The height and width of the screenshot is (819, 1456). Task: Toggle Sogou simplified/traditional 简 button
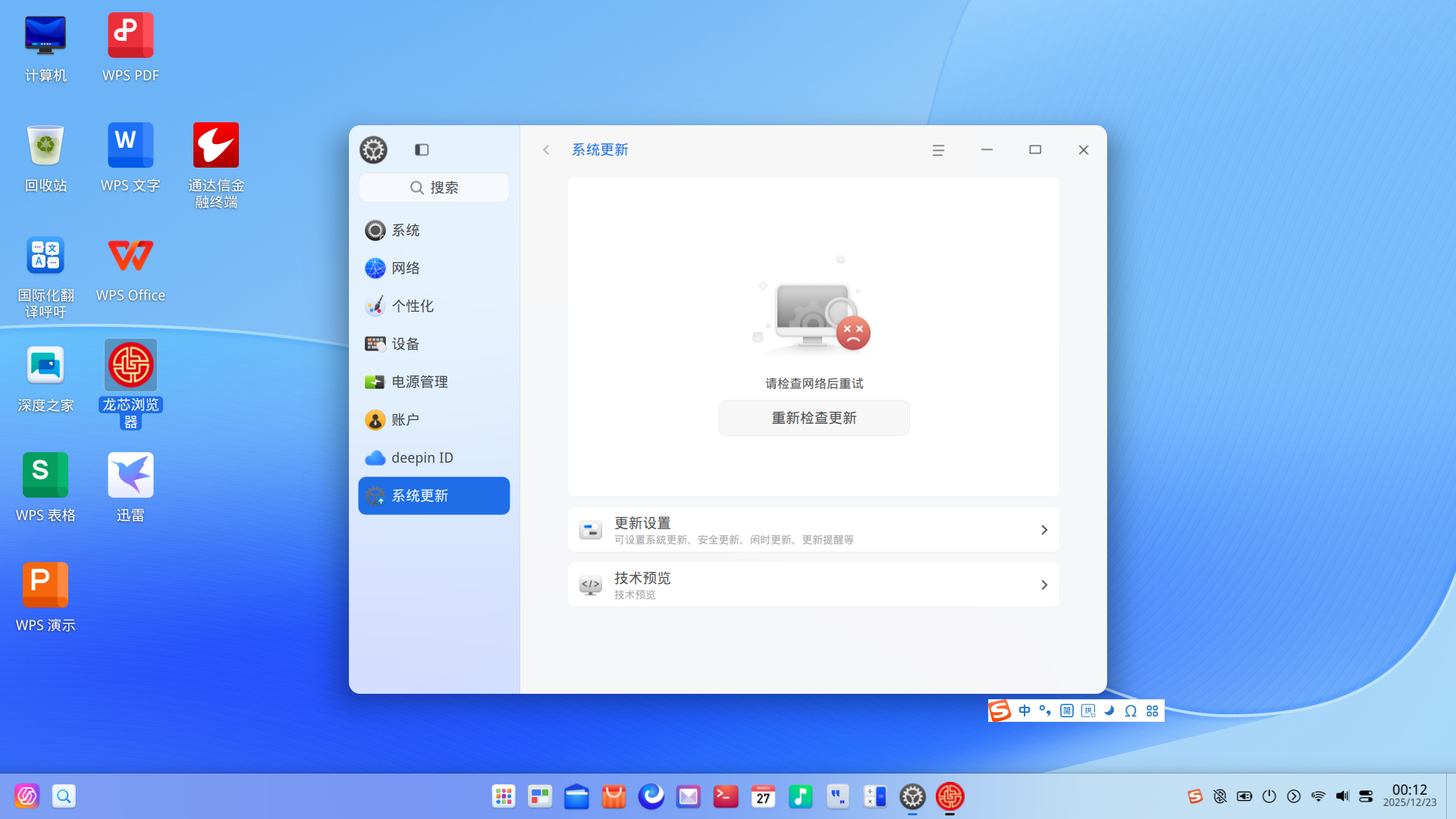click(1067, 711)
